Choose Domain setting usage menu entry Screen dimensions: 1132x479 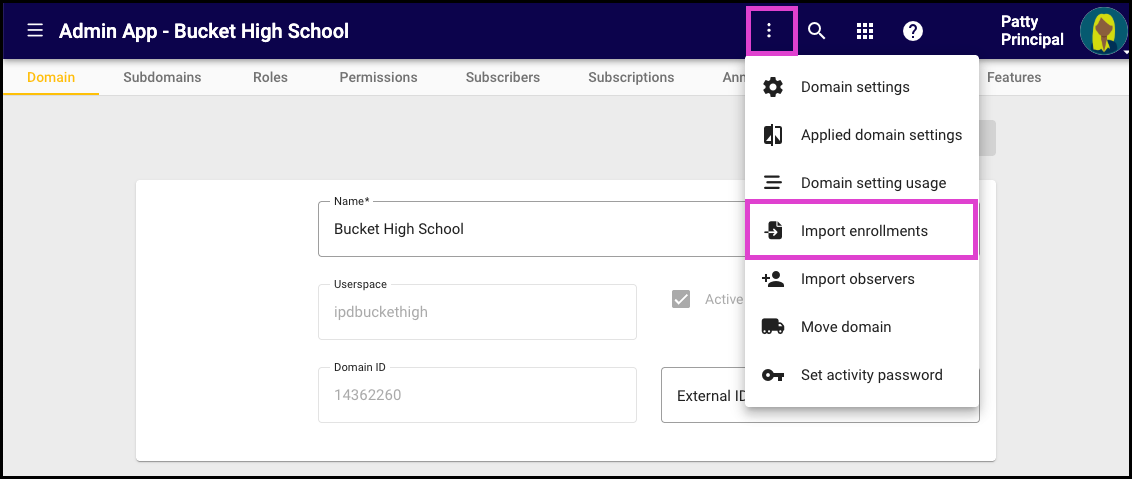pos(862,183)
